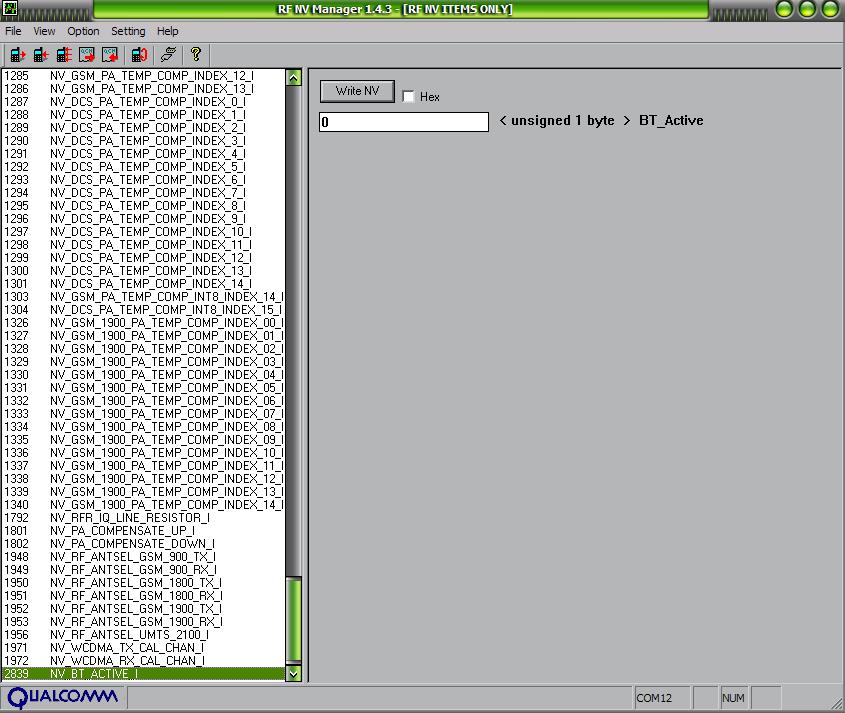The image size is (845, 713).
Task: Click the COM12 status bar entry
Action: point(662,698)
